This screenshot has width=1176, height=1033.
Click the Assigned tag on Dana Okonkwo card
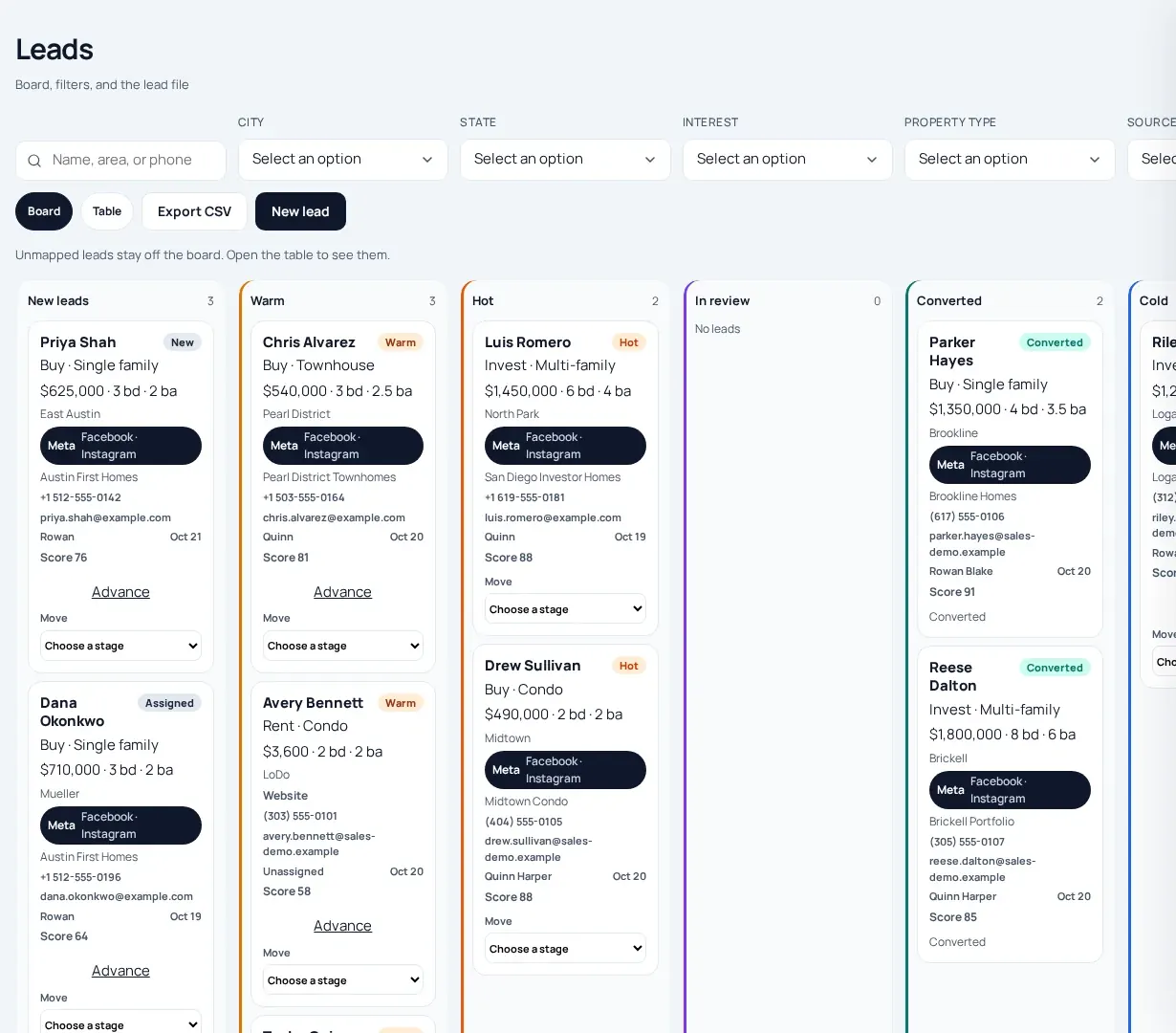click(169, 703)
